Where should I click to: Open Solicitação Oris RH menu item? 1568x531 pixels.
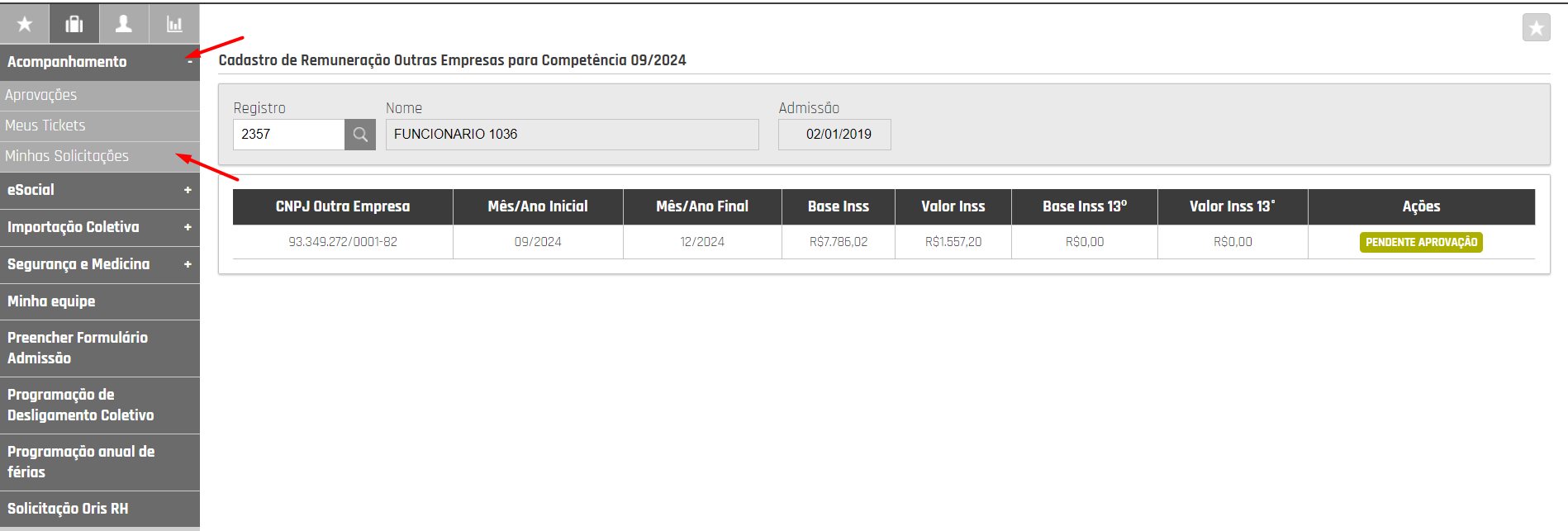tap(68, 509)
